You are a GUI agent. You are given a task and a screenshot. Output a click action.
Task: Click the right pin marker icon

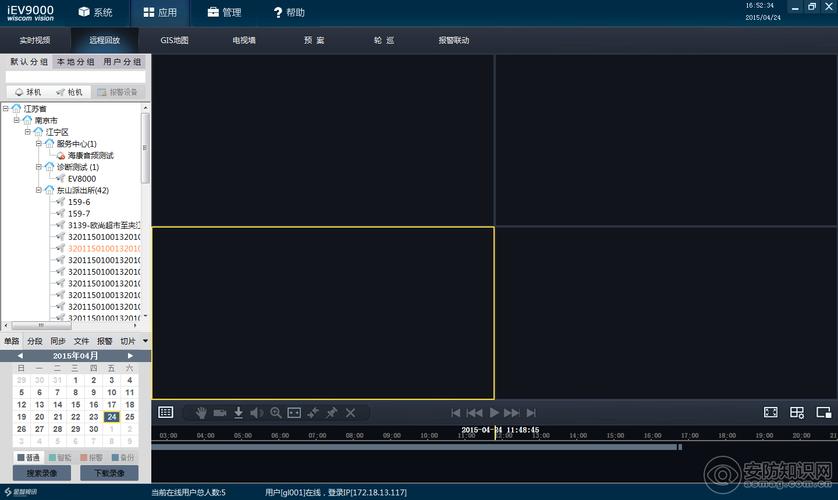(x=331, y=412)
